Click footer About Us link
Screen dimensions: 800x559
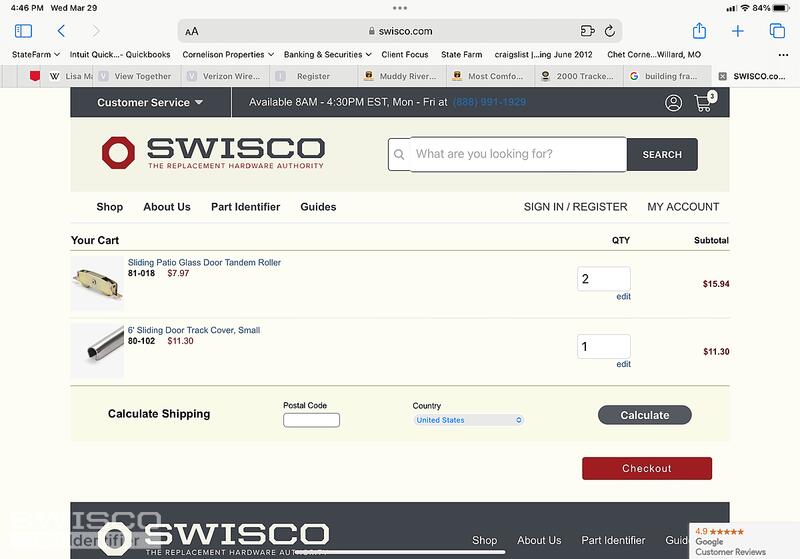(539, 540)
